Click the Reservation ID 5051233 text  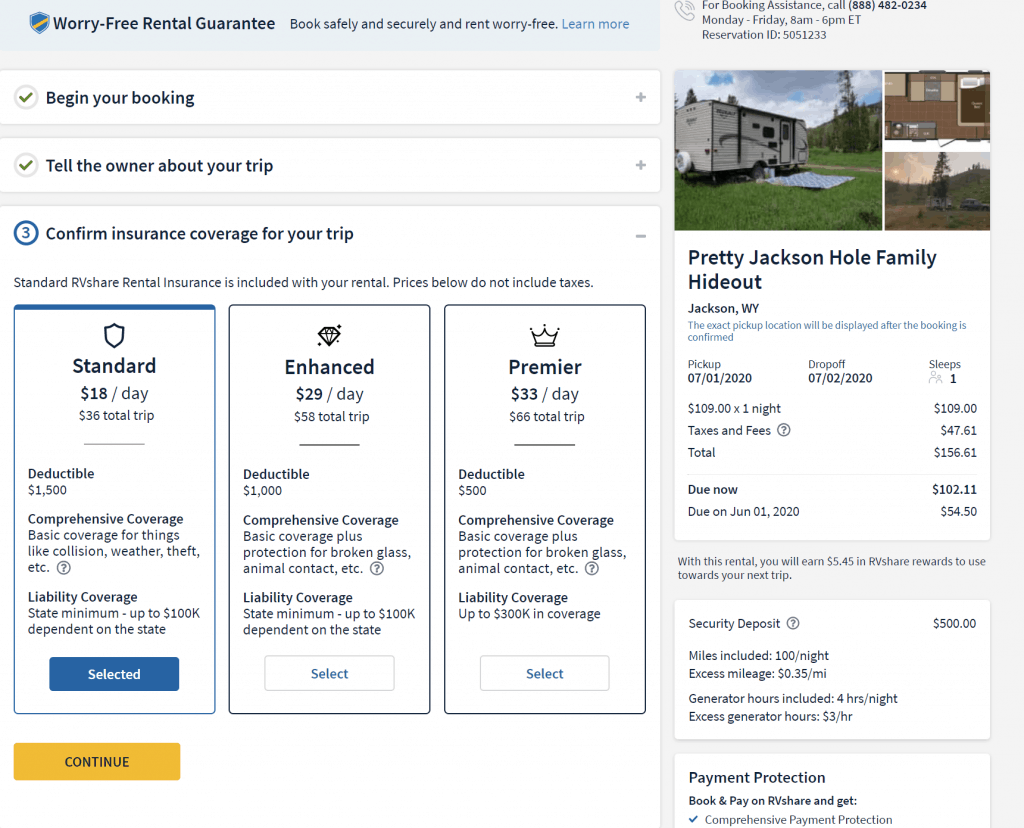(x=764, y=35)
